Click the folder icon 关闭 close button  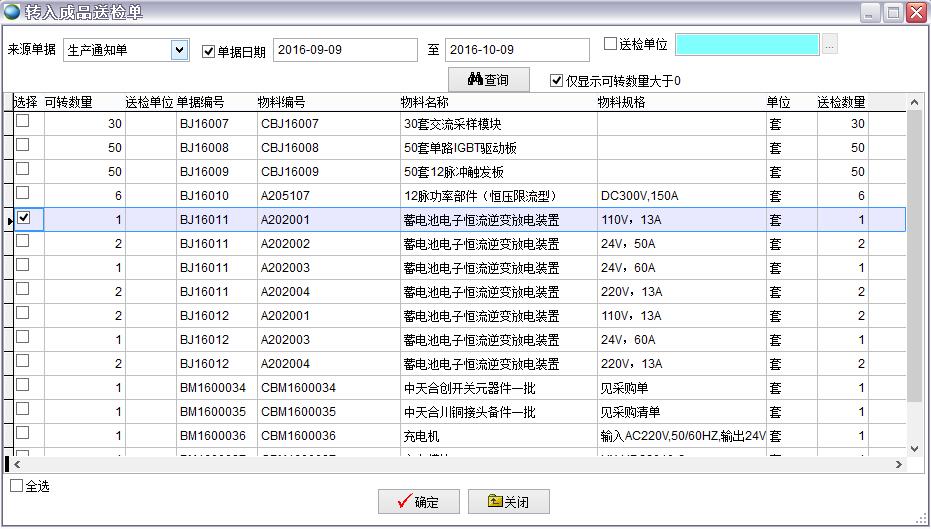[507, 502]
